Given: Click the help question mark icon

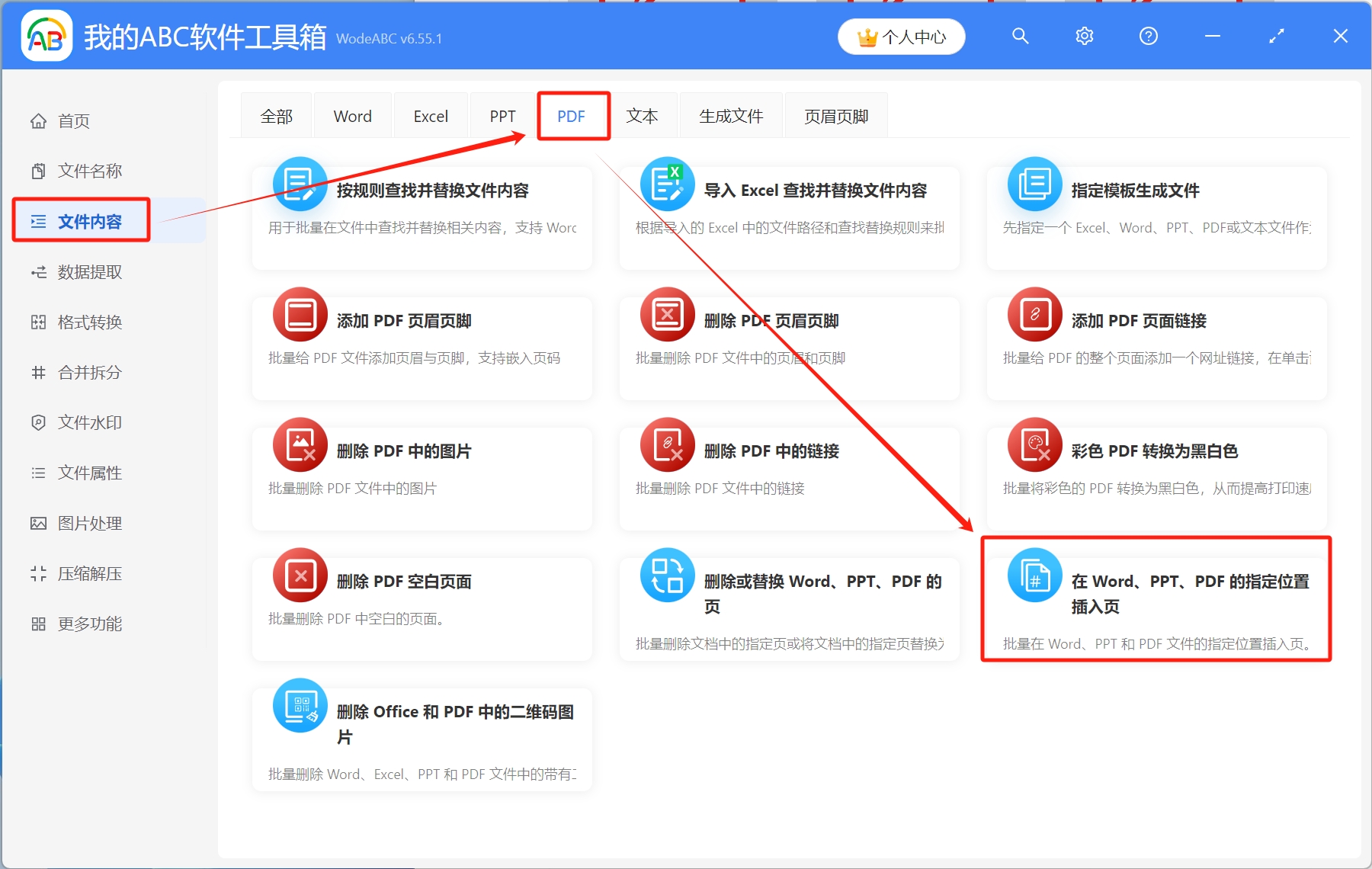Looking at the screenshot, I should pyautogui.click(x=1148, y=36).
